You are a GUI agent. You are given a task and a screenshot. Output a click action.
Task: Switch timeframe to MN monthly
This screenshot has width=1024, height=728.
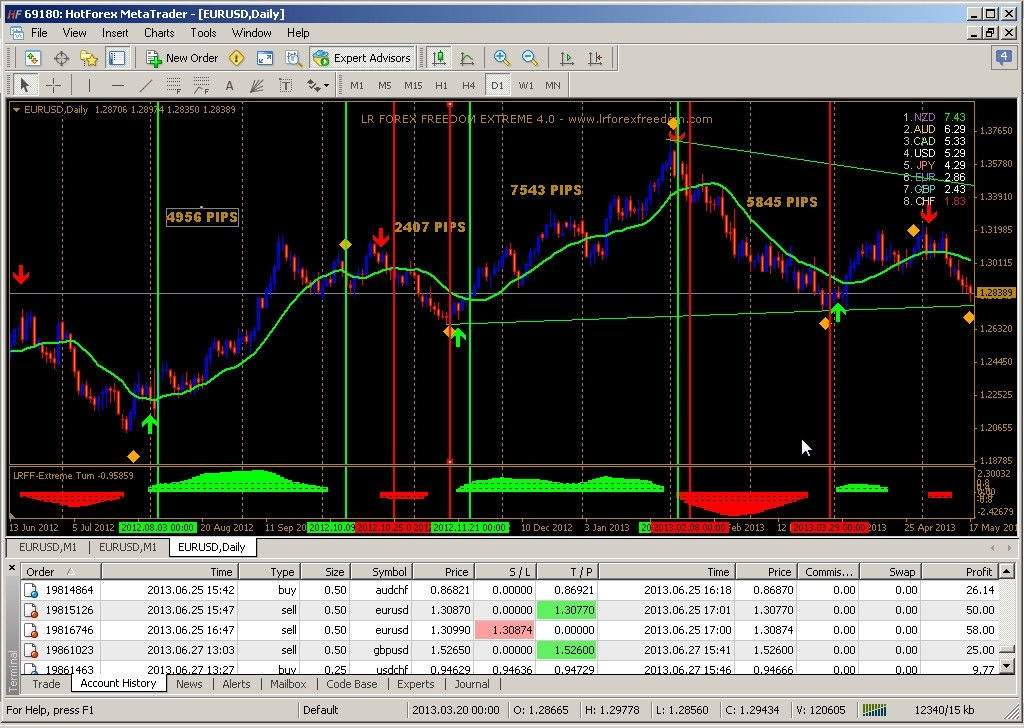[553, 86]
